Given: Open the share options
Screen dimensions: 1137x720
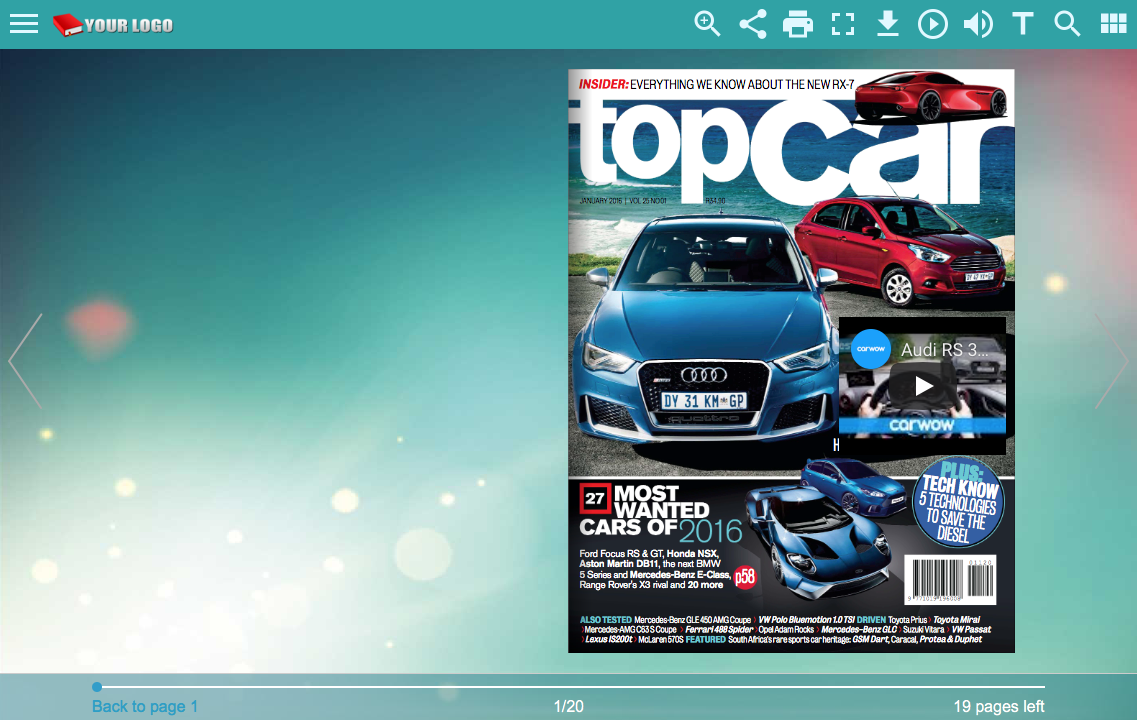Looking at the screenshot, I should click(753, 24).
